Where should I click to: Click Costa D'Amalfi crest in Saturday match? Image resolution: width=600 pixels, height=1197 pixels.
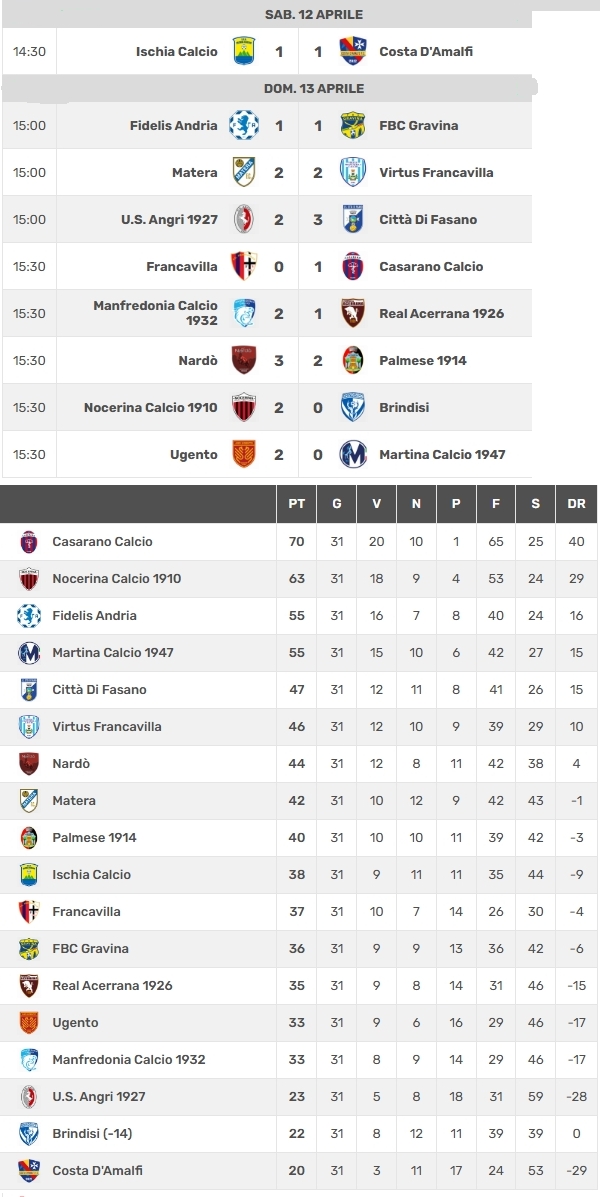(x=353, y=51)
